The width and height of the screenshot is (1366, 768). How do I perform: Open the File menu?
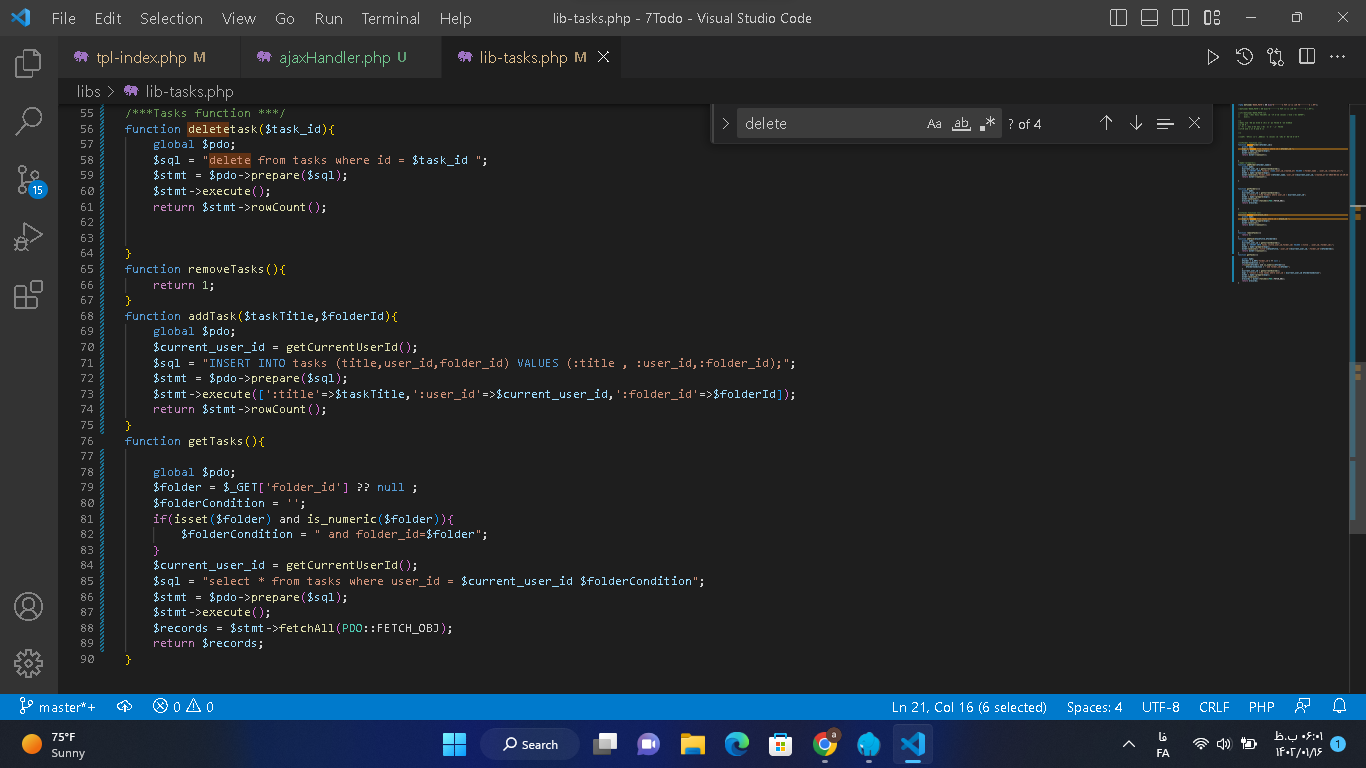coord(63,18)
